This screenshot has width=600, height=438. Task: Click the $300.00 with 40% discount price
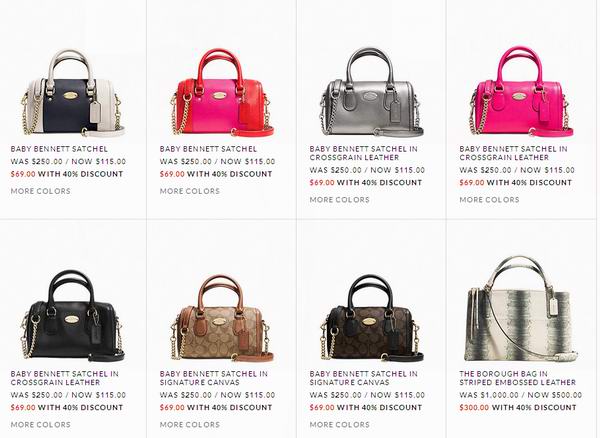point(518,408)
